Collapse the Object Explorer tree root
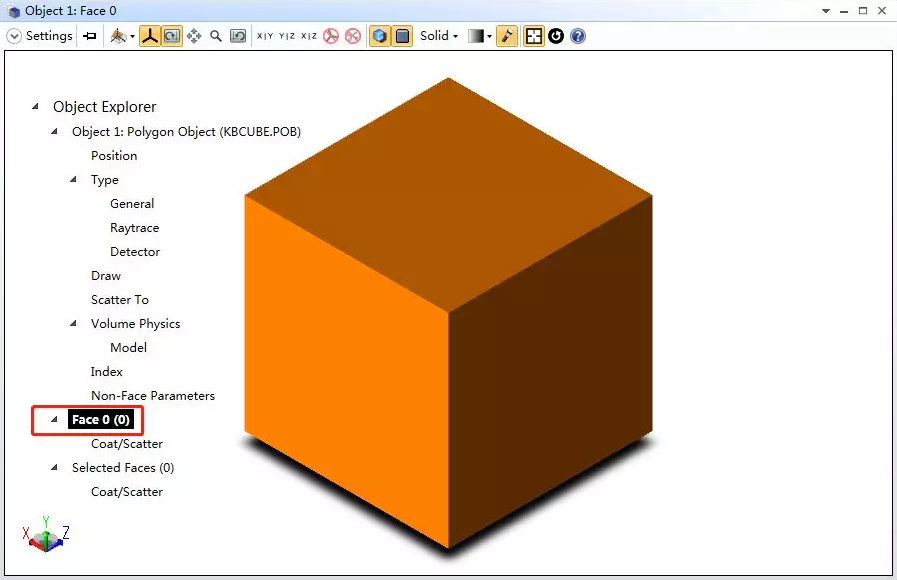 click(35, 106)
